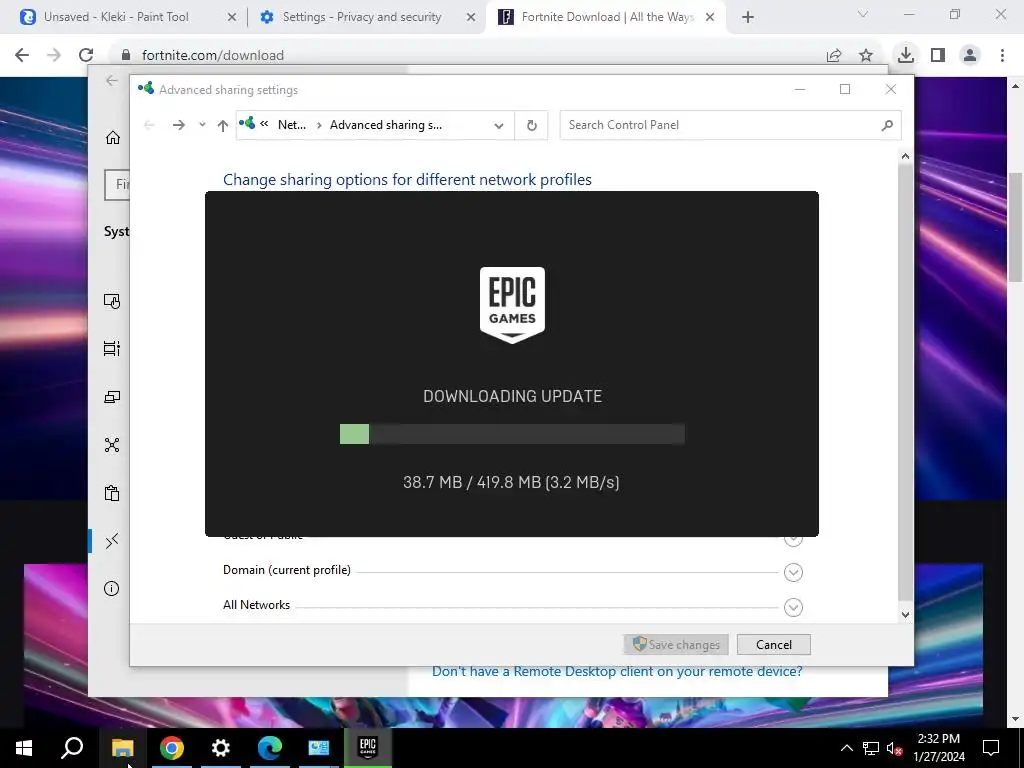Expand Domain (current profile) section
Screen dimensions: 1024x768
coord(793,572)
